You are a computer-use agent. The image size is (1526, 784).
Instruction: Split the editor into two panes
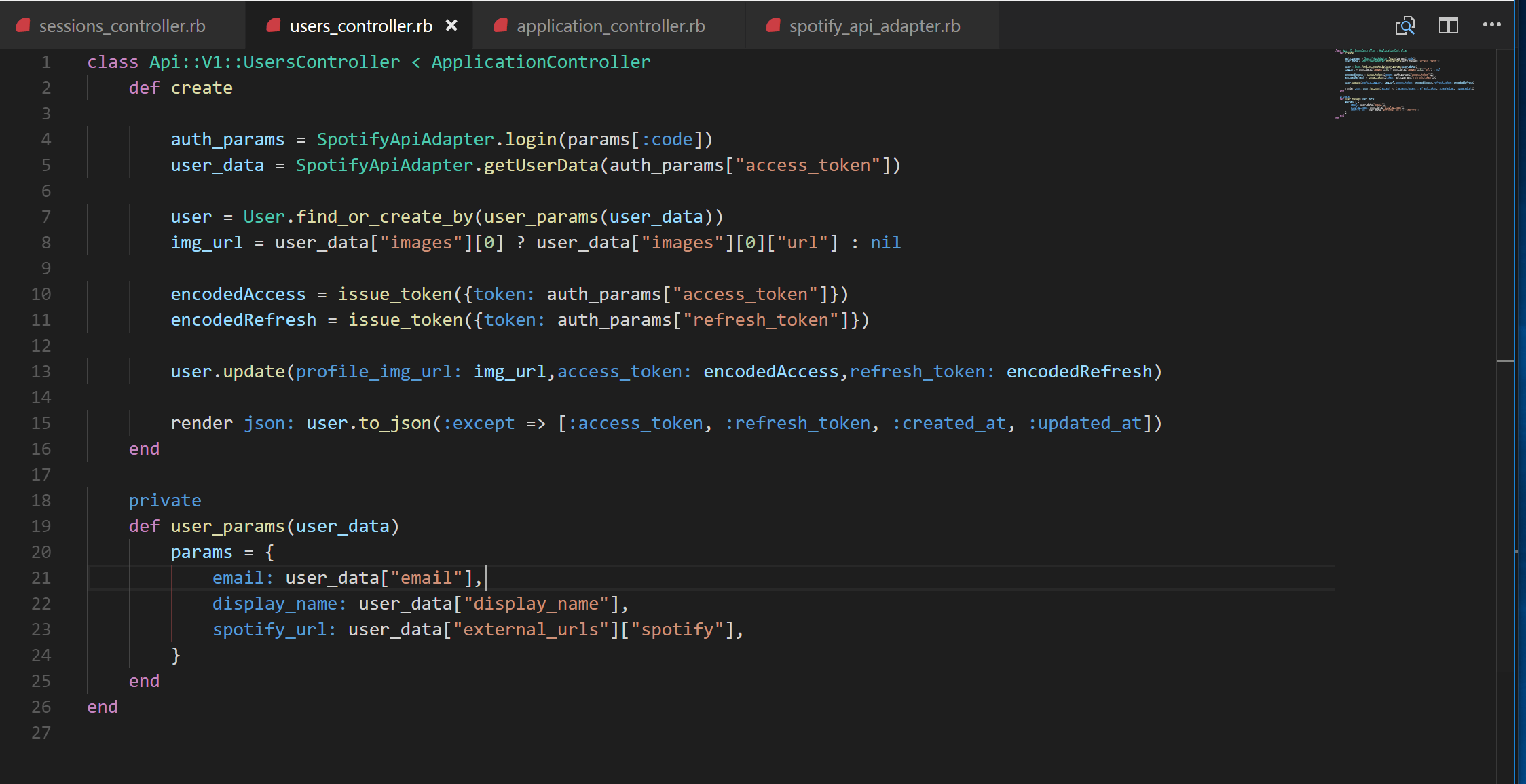[1449, 25]
